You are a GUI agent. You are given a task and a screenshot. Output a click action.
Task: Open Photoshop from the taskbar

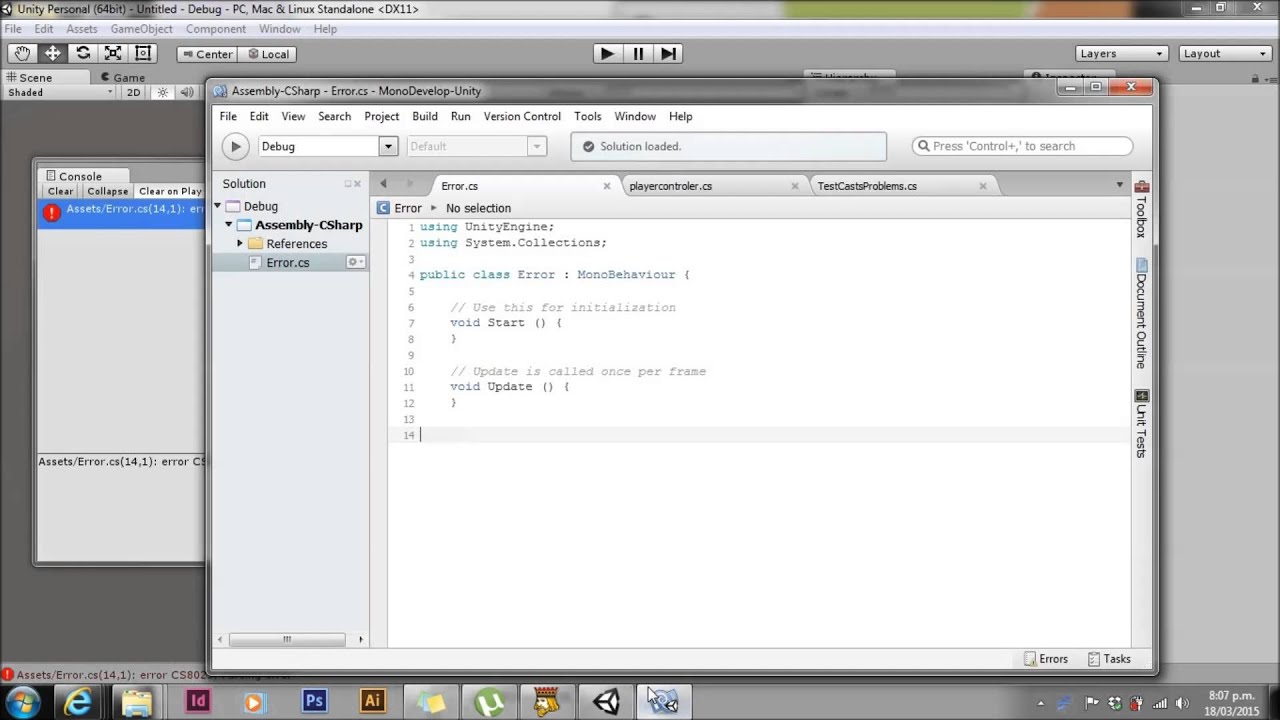tap(314, 702)
